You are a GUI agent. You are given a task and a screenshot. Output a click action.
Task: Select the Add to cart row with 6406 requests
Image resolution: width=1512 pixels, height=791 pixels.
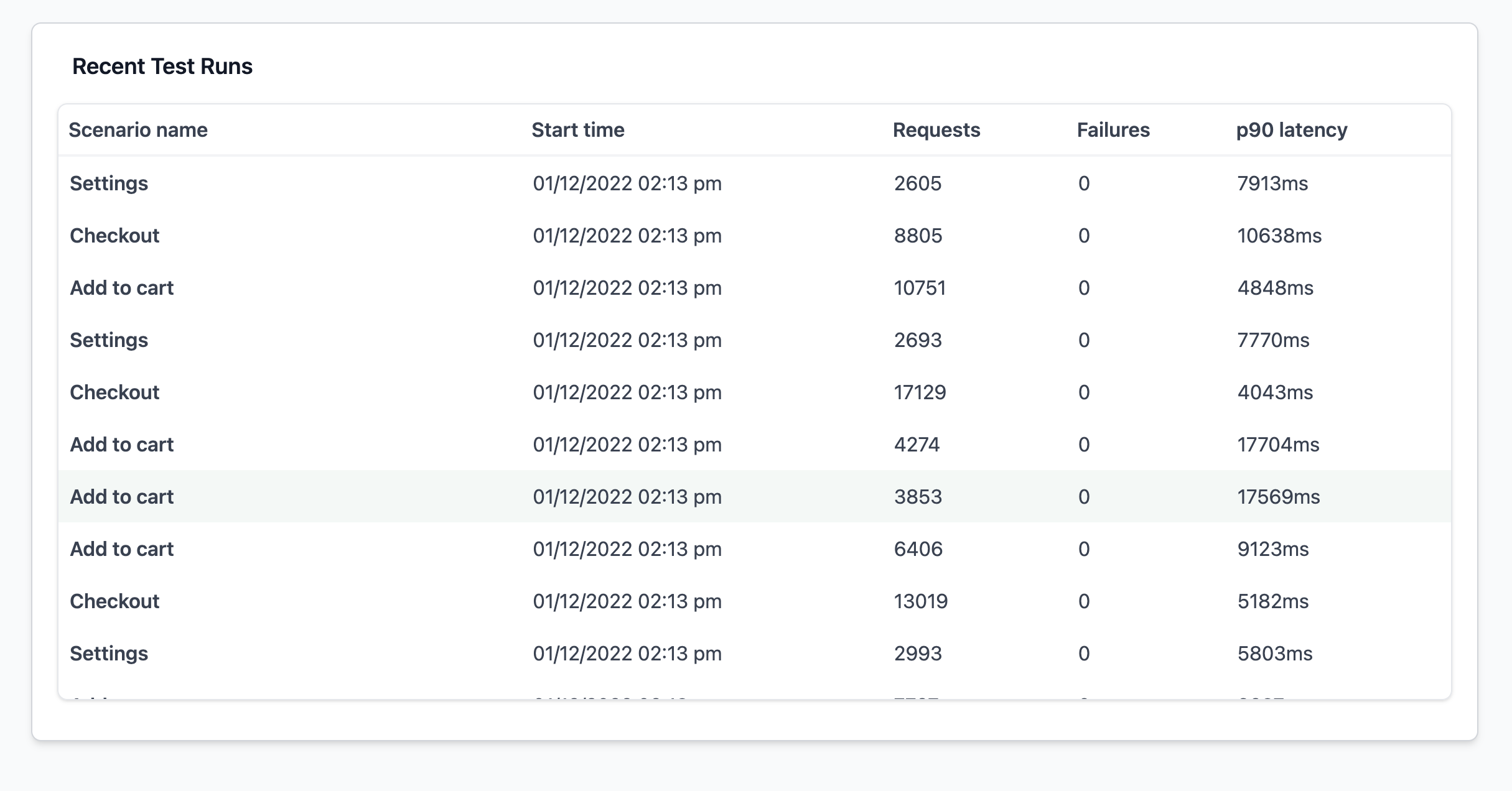755,549
